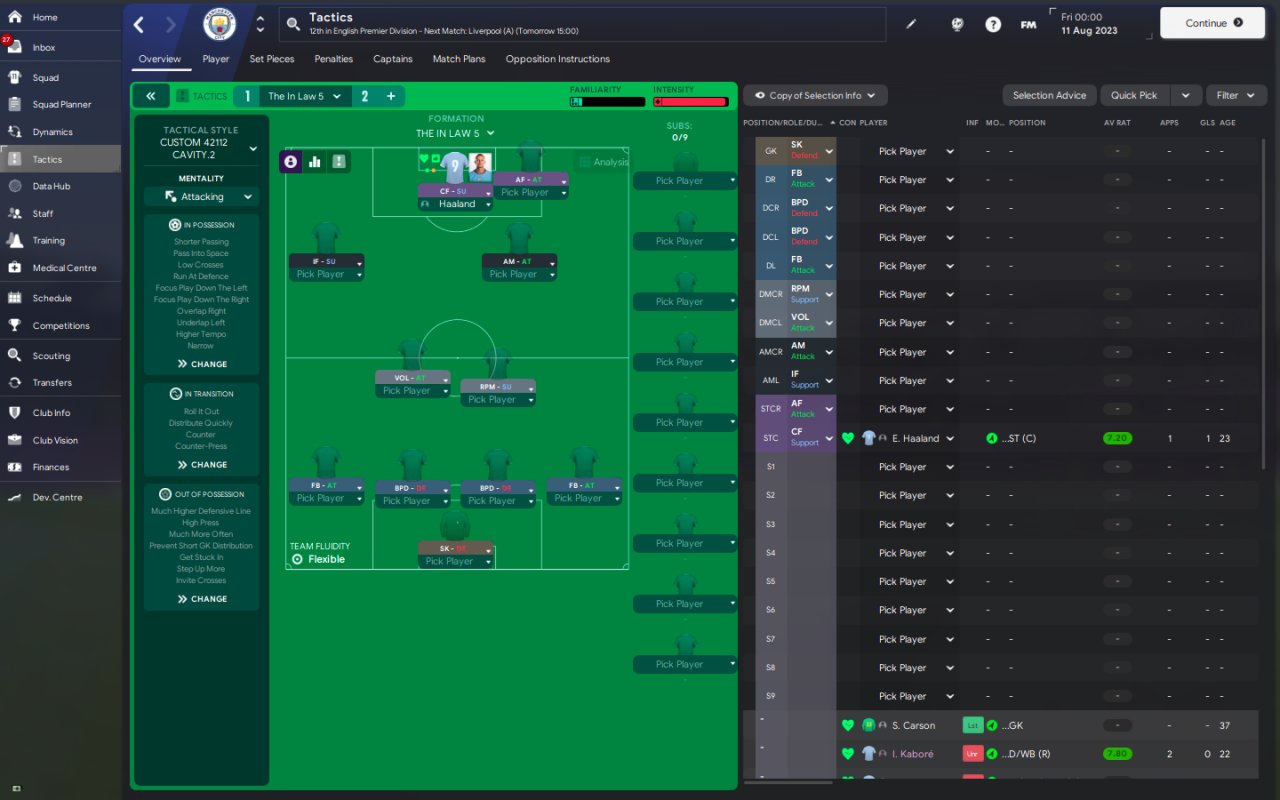Open the Medical Centre

click(x=65, y=268)
